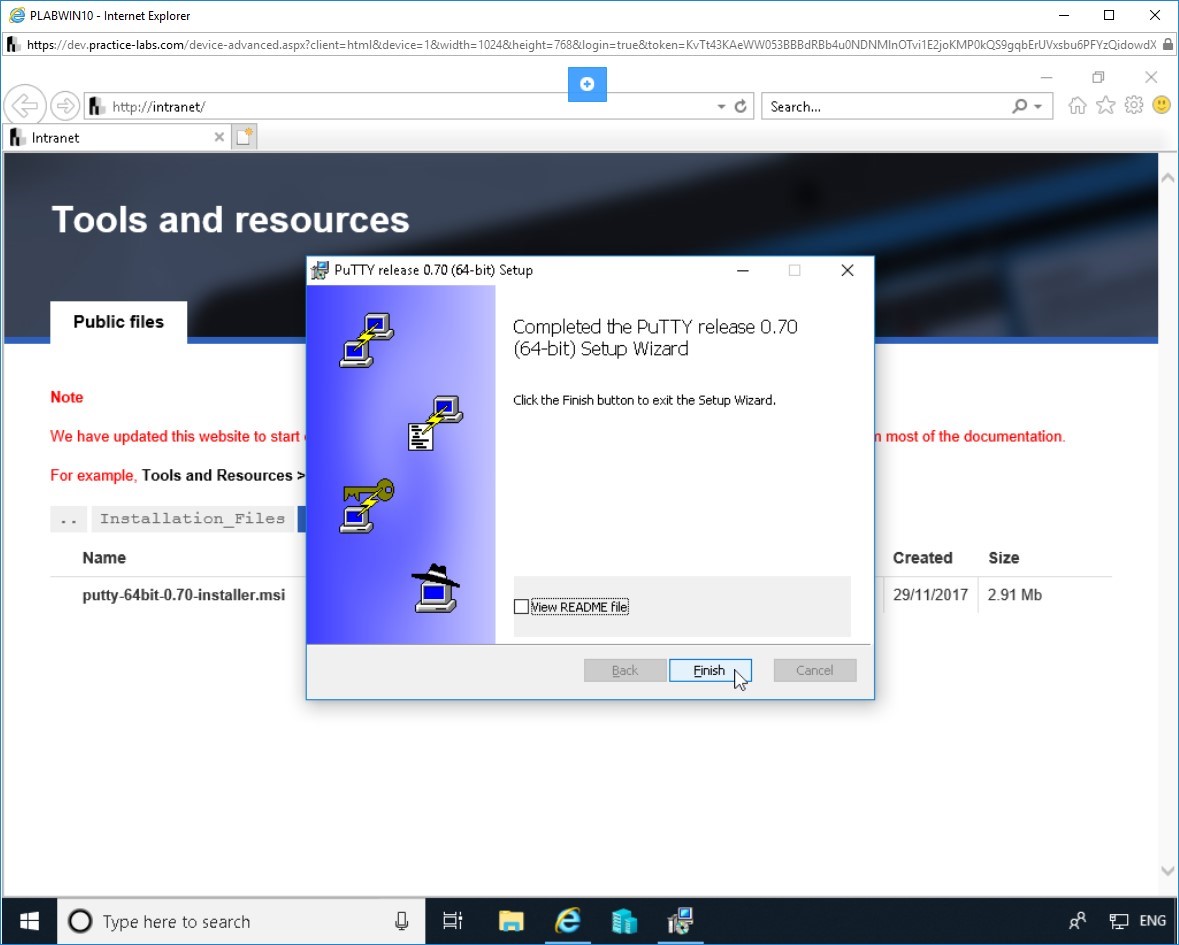Open a new tab in IE
The image size is (1179, 945).
pos(244,137)
